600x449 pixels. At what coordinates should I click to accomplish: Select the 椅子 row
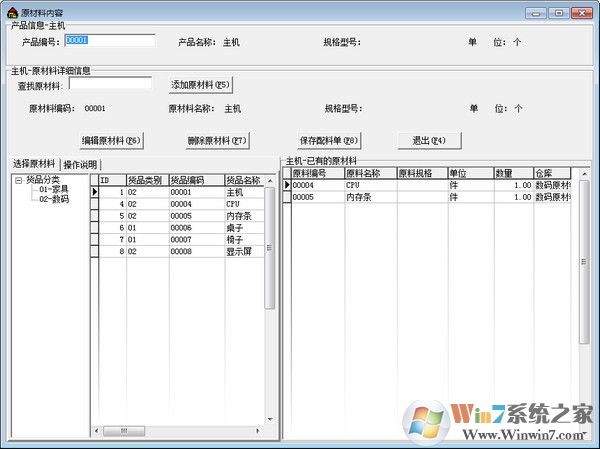(177, 240)
